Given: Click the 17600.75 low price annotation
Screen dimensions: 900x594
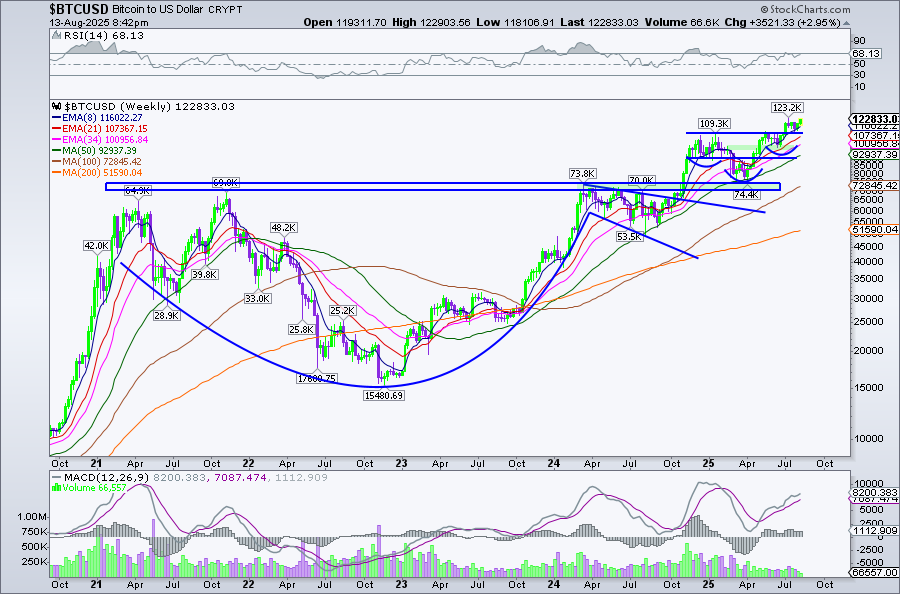Looking at the screenshot, I should [317, 378].
